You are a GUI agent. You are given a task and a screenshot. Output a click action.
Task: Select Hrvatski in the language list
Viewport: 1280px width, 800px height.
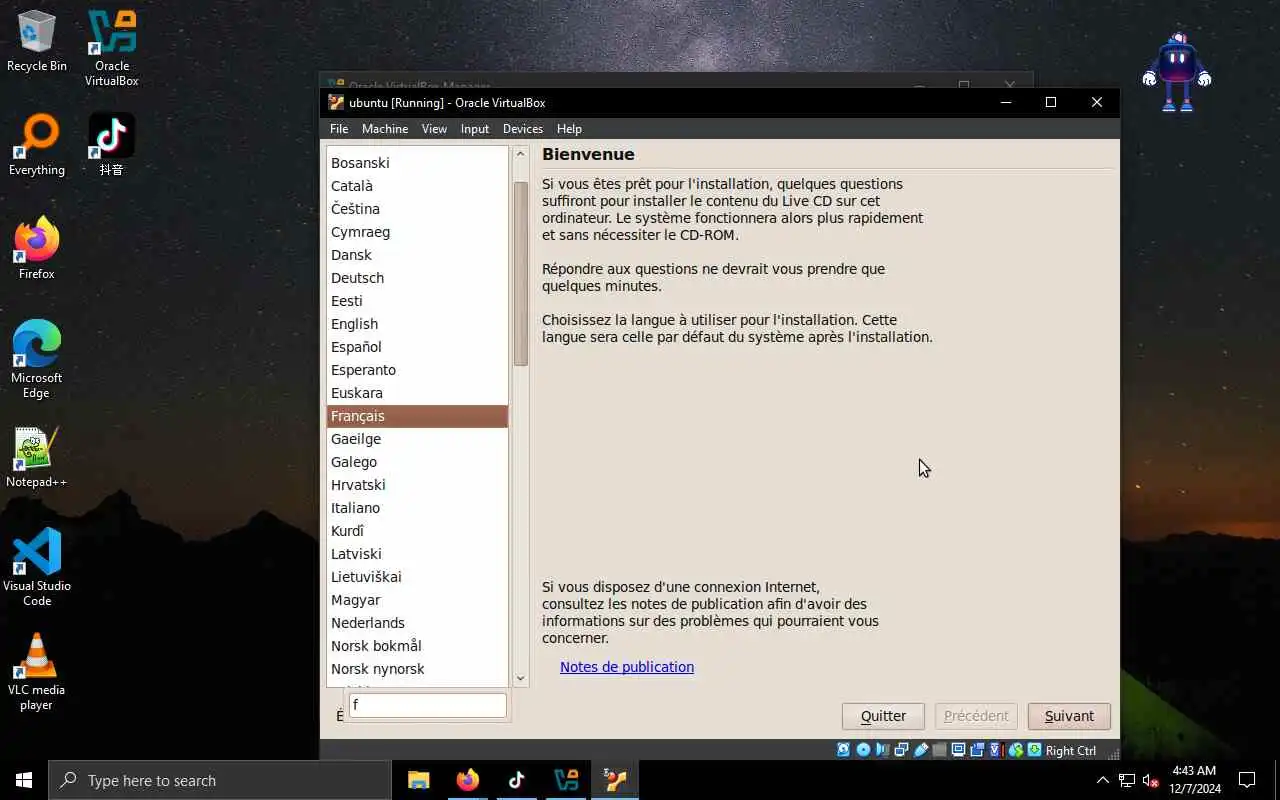click(x=417, y=485)
